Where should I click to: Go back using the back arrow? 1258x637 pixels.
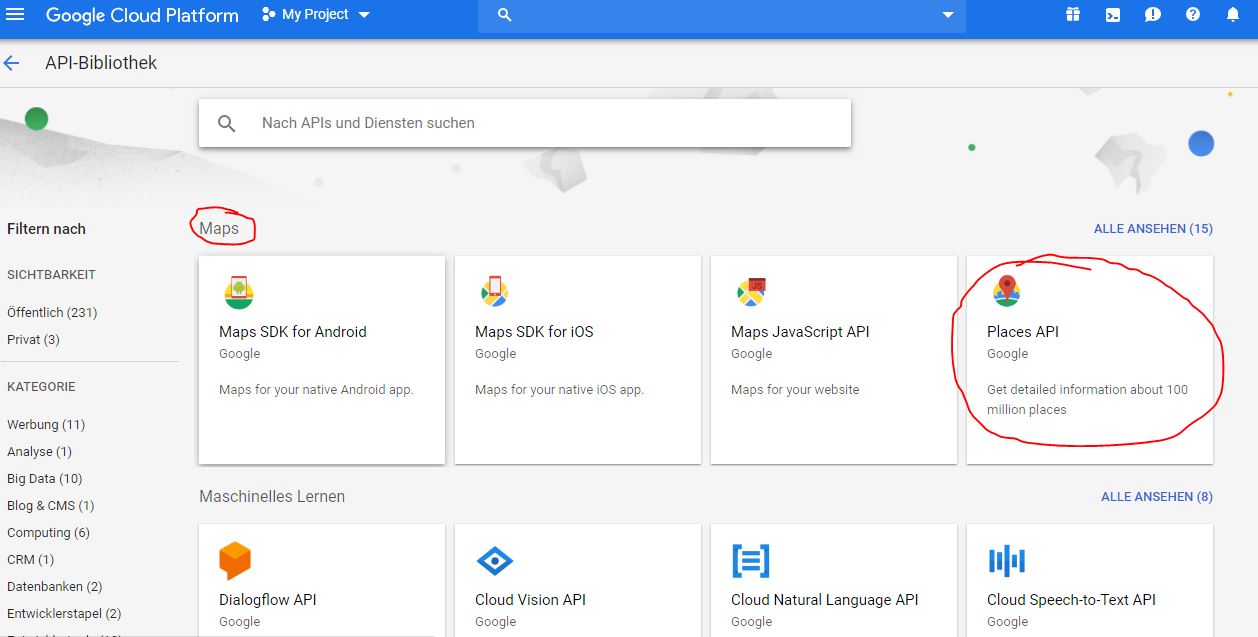point(12,63)
